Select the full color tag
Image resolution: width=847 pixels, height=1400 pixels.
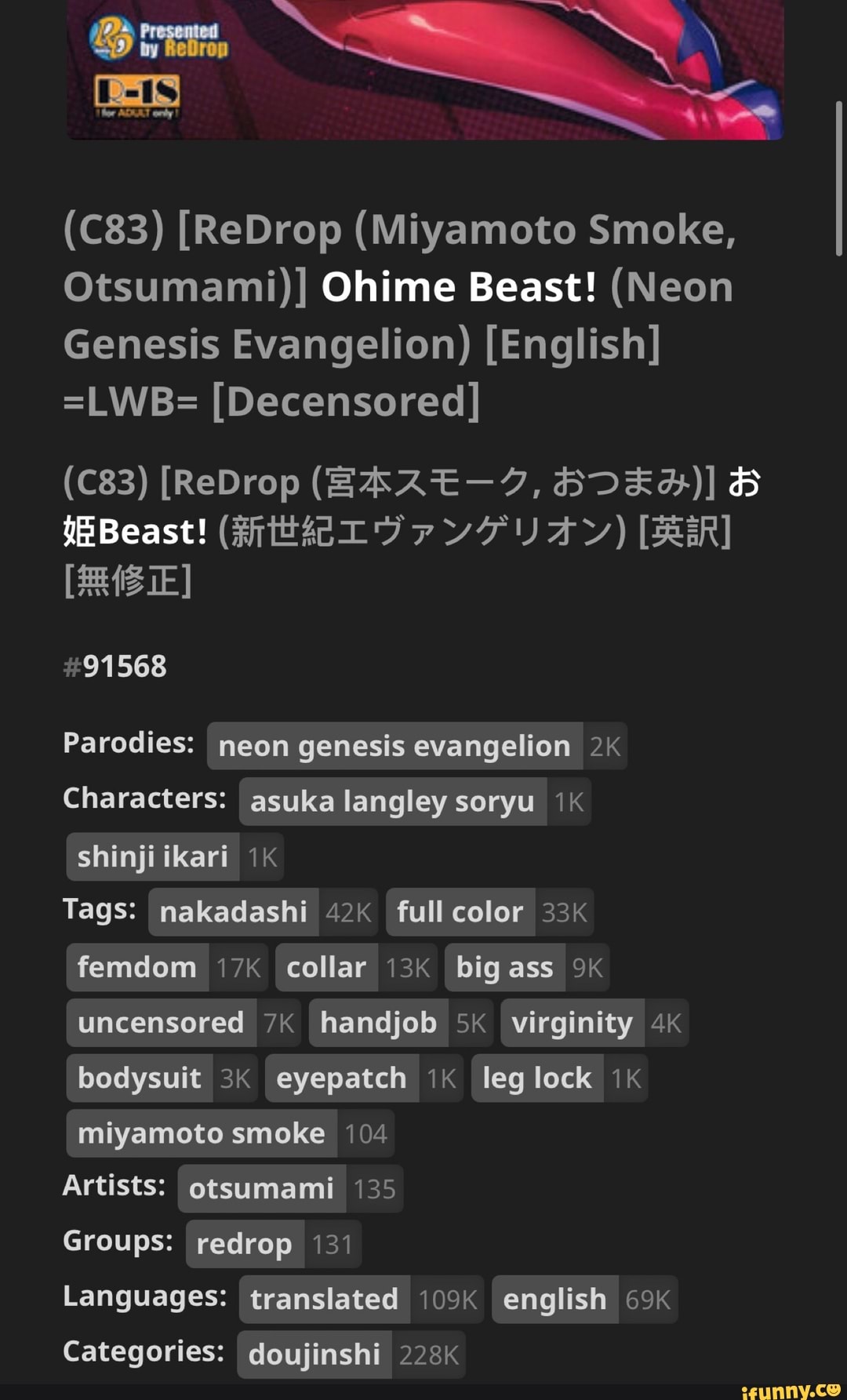pyautogui.click(x=460, y=911)
